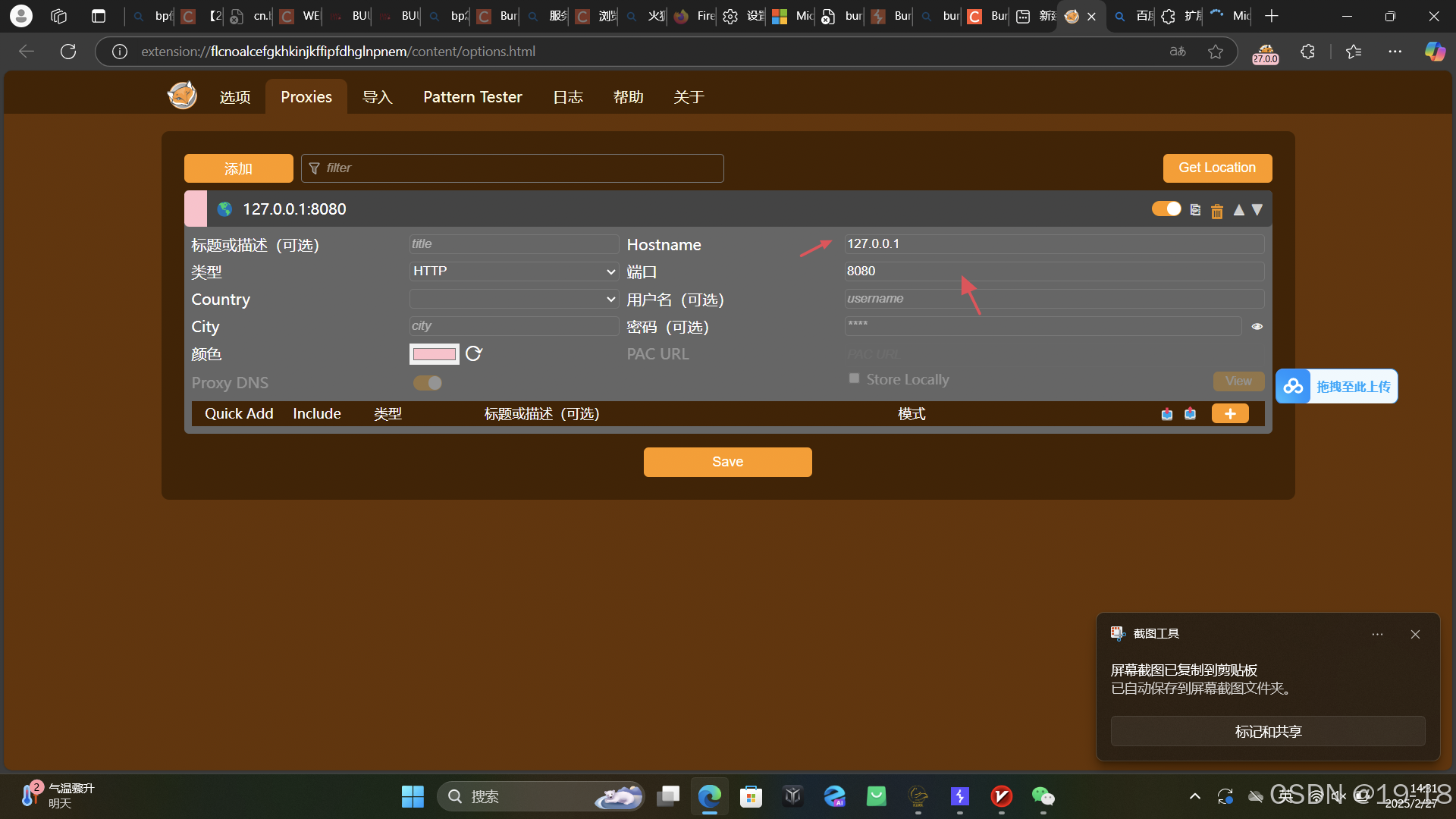Pick the pink proxy color swatch
Viewport: 1456px width, 819px height.
(x=434, y=354)
